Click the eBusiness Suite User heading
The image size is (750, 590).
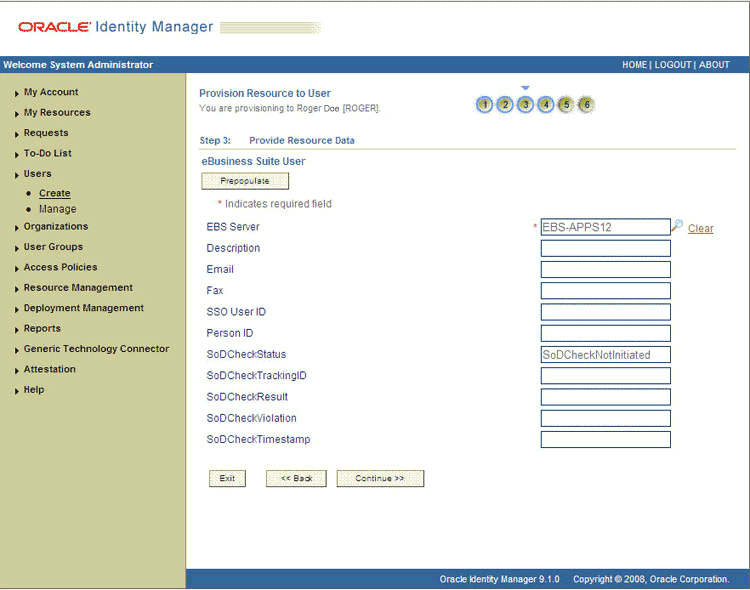(253, 161)
